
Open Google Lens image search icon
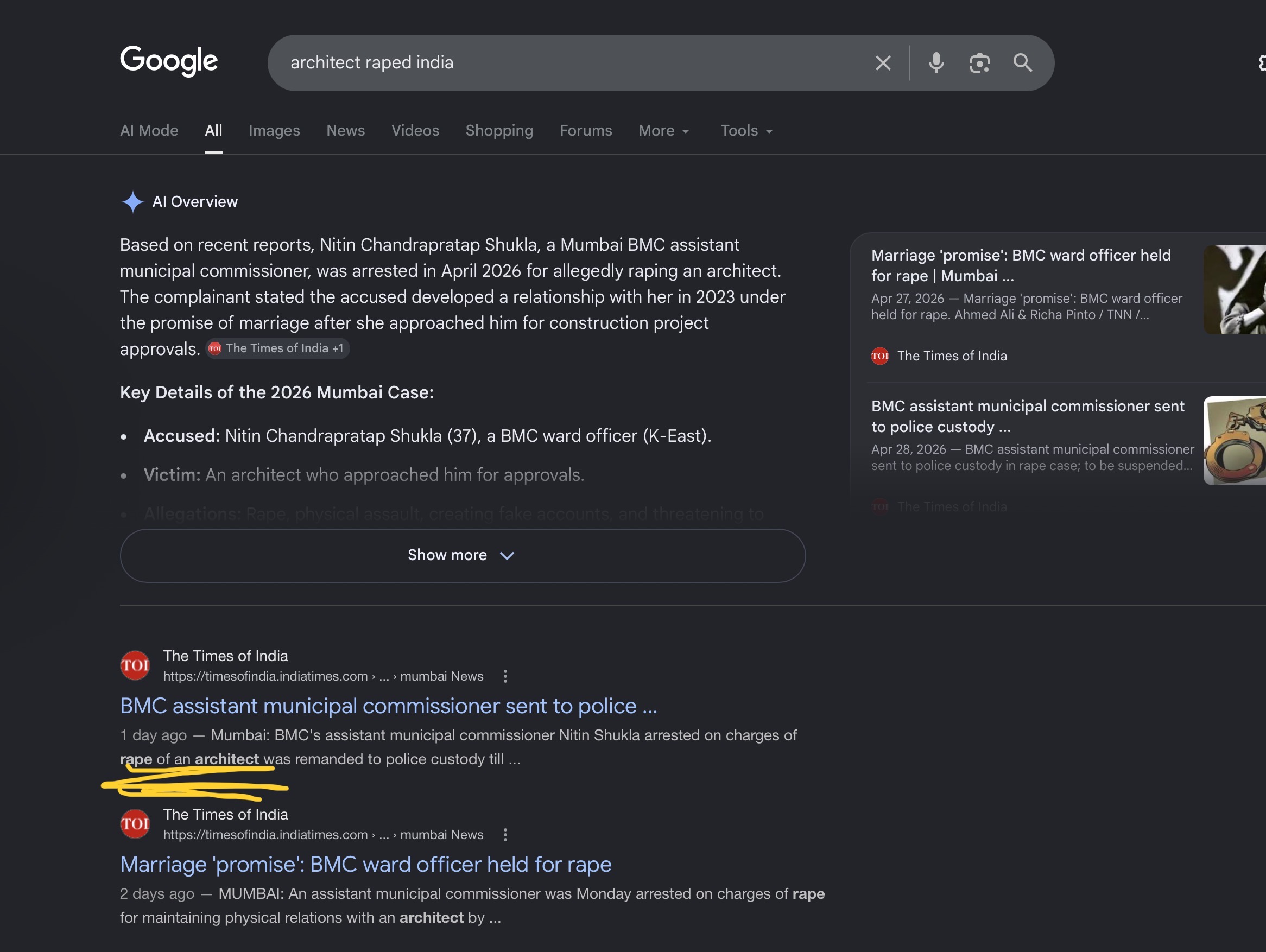point(979,63)
